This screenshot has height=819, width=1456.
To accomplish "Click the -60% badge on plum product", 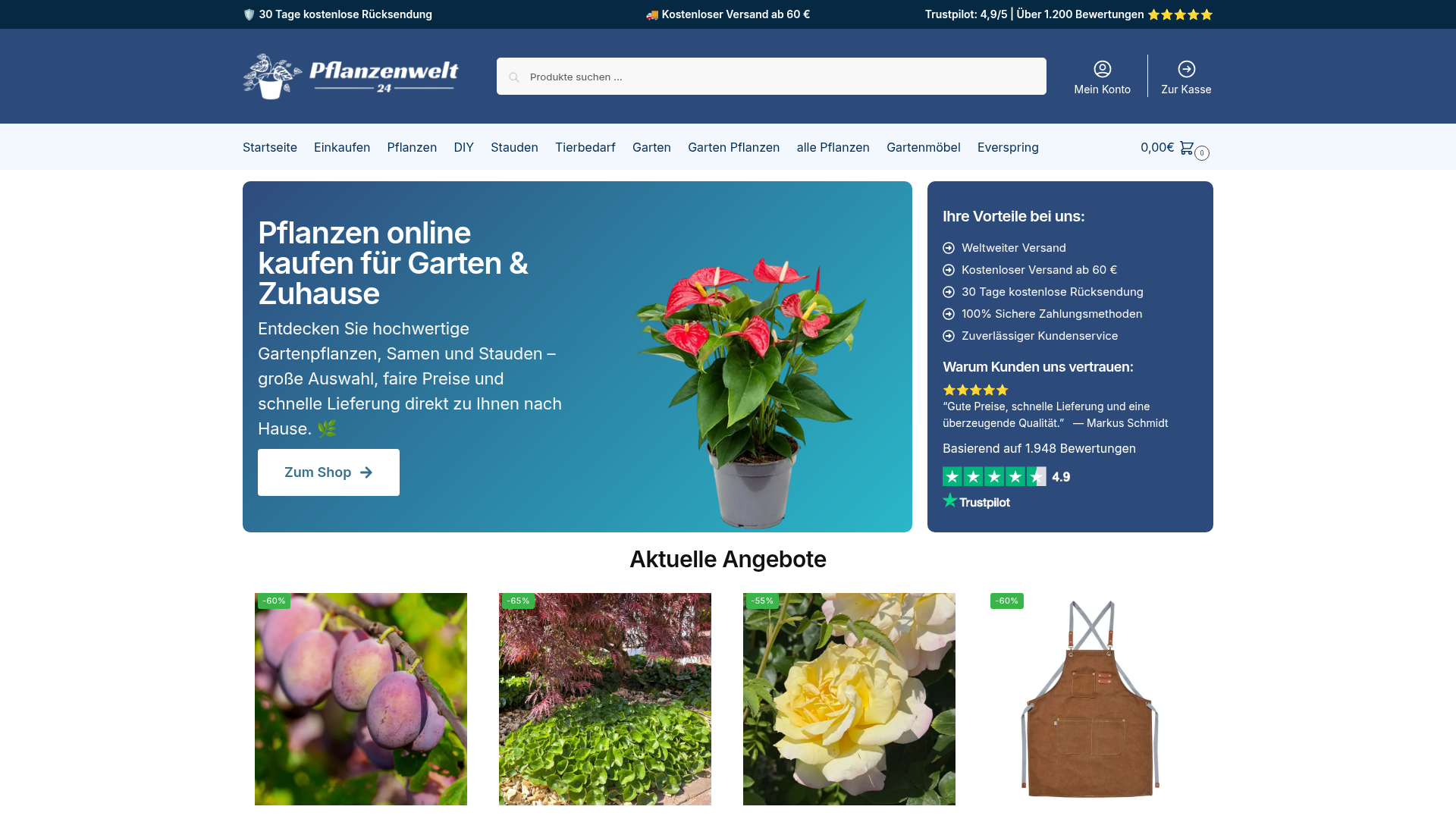I will (274, 601).
